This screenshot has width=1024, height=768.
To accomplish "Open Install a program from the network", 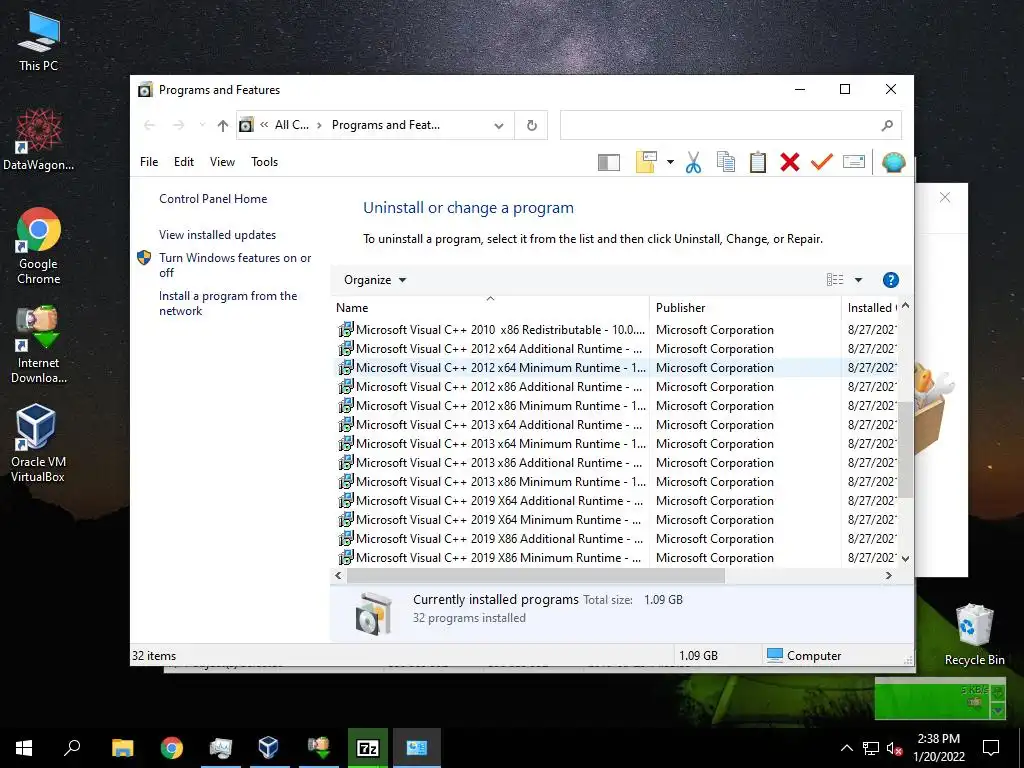I will [228, 304].
